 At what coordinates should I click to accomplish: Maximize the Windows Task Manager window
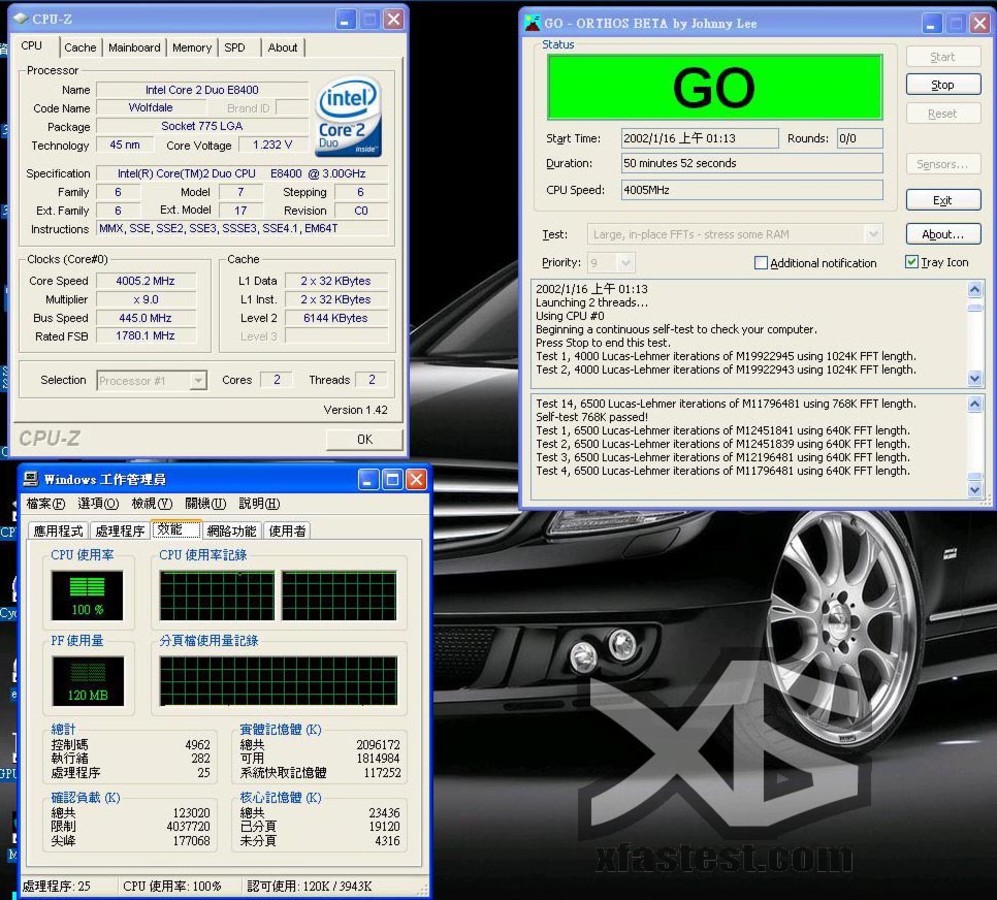392,480
